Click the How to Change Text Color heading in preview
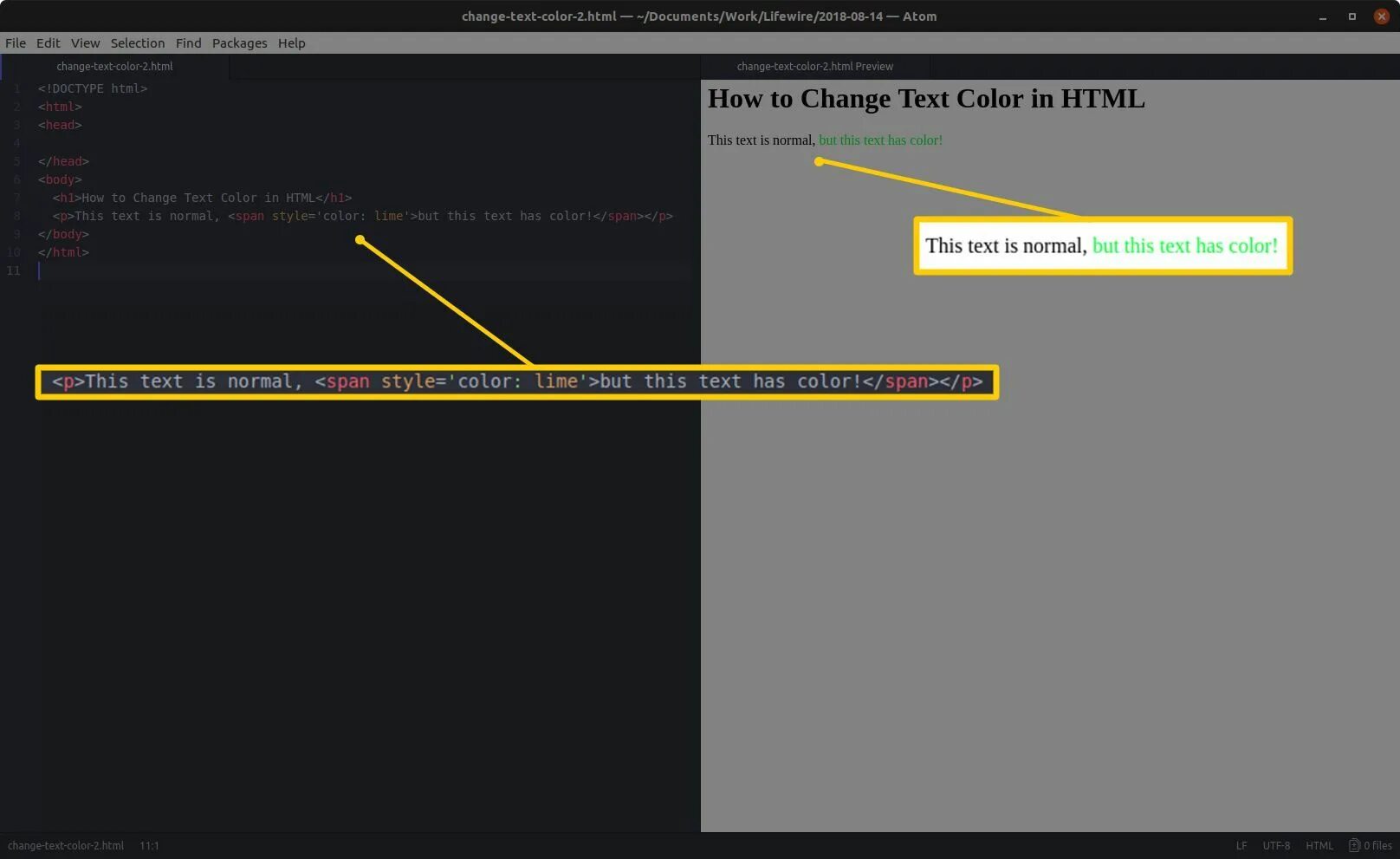The image size is (1400, 859). point(925,99)
